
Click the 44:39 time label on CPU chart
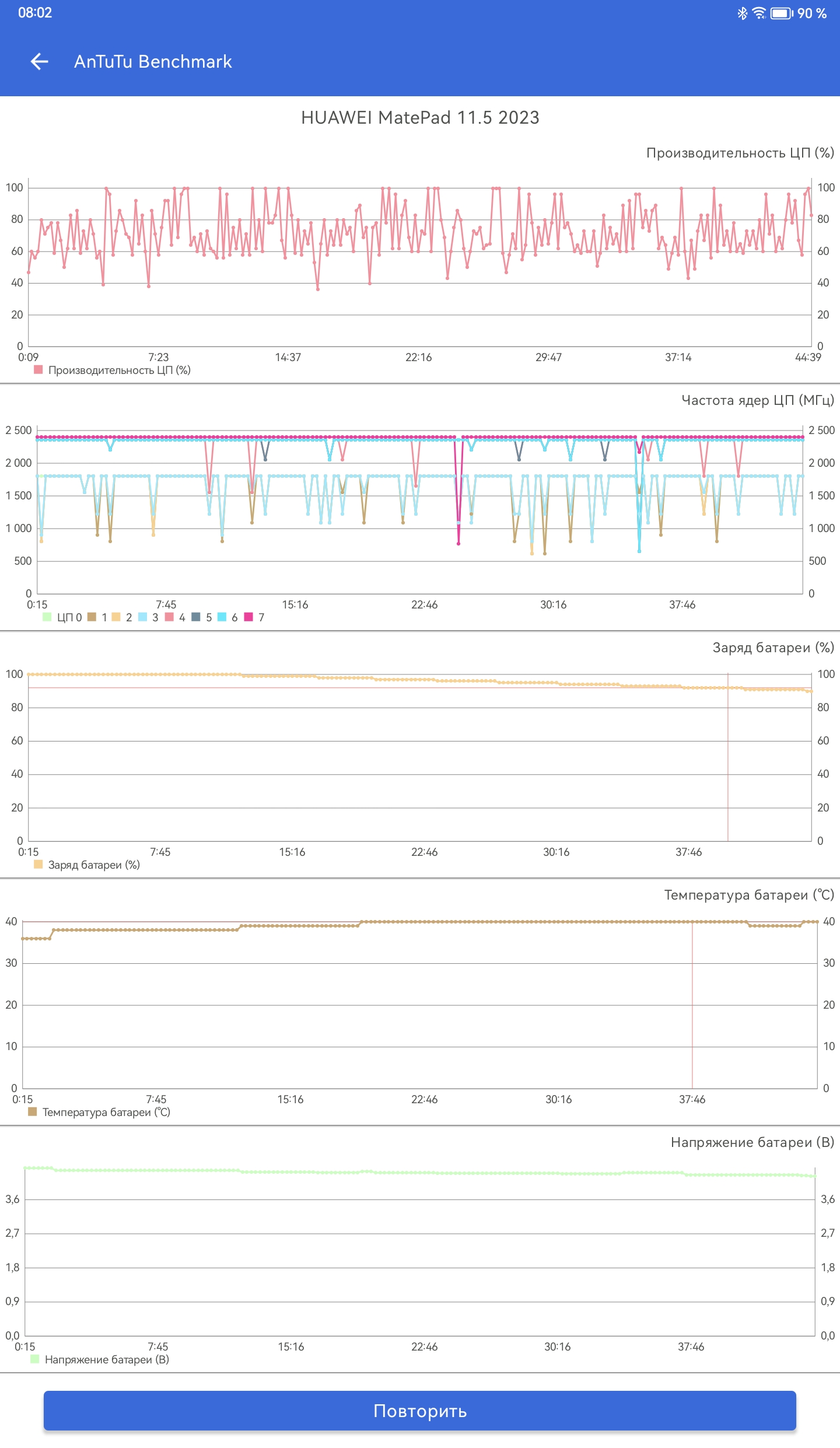[808, 357]
